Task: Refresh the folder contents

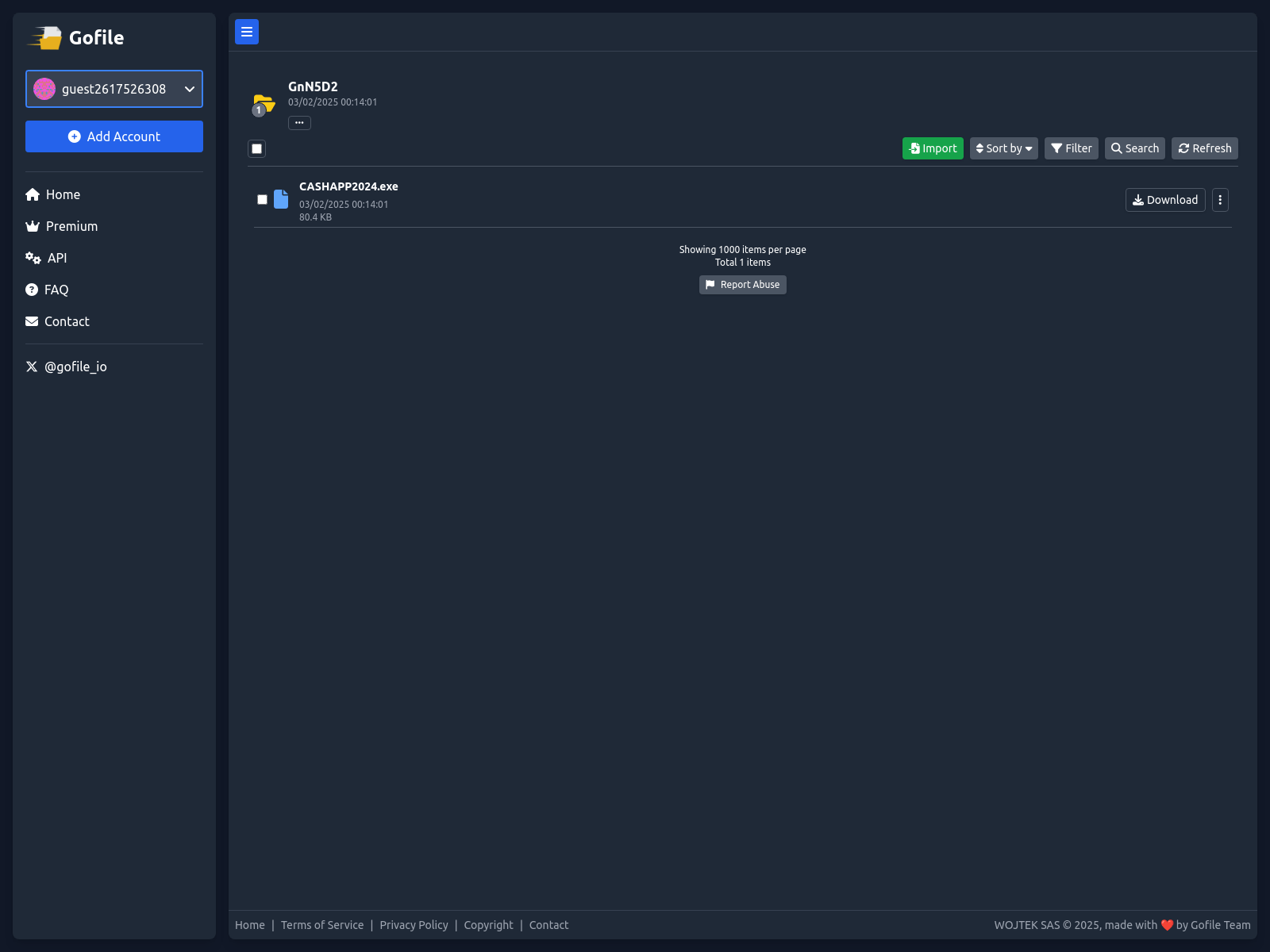Action: point(1204,148)
